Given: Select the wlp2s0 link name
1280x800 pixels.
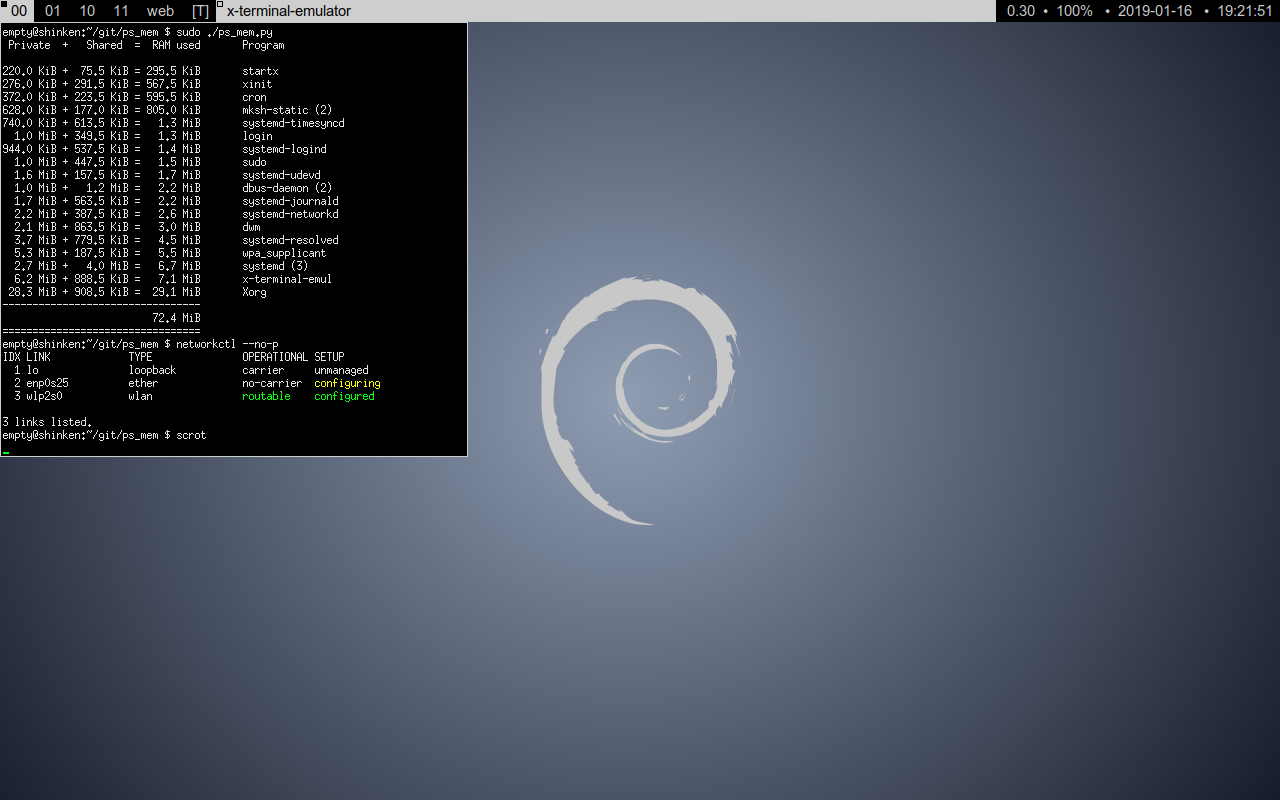Looking at the screenshot, I should (44, 396).
